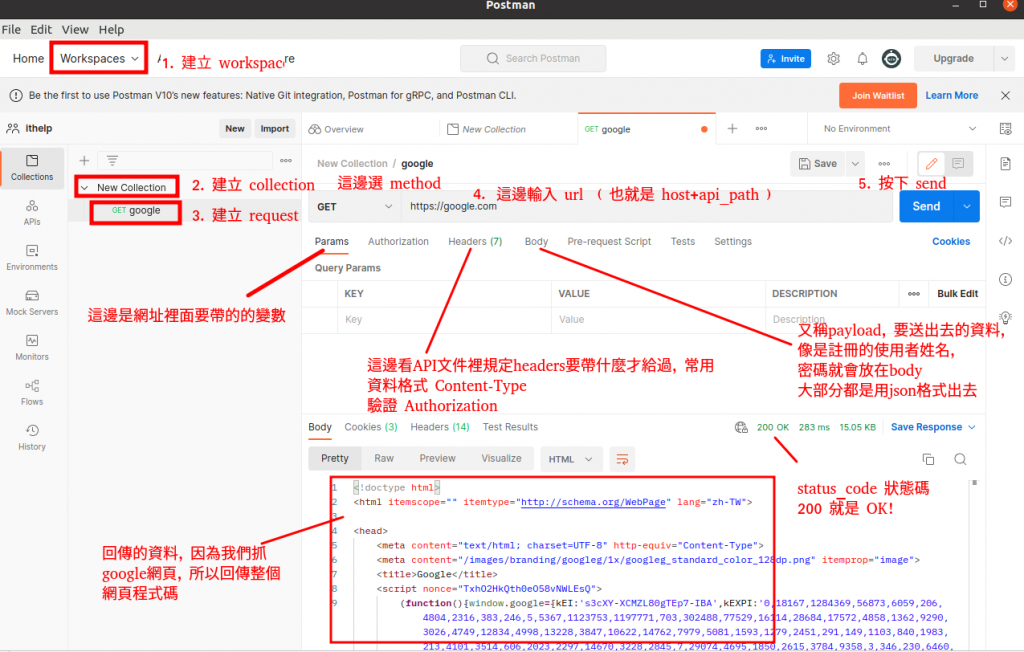Open the response Cookies (3) tab
Screen dimensions: 1024x652
click(x=370, y=427)
